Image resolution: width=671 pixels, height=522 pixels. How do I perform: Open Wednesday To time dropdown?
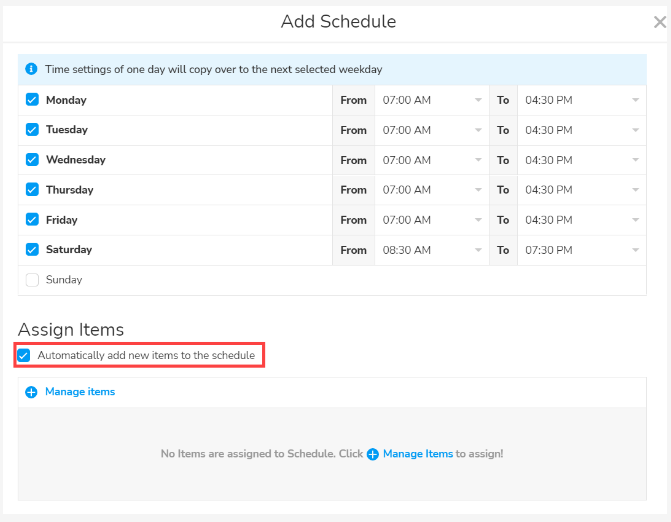(x=581, y=160)
